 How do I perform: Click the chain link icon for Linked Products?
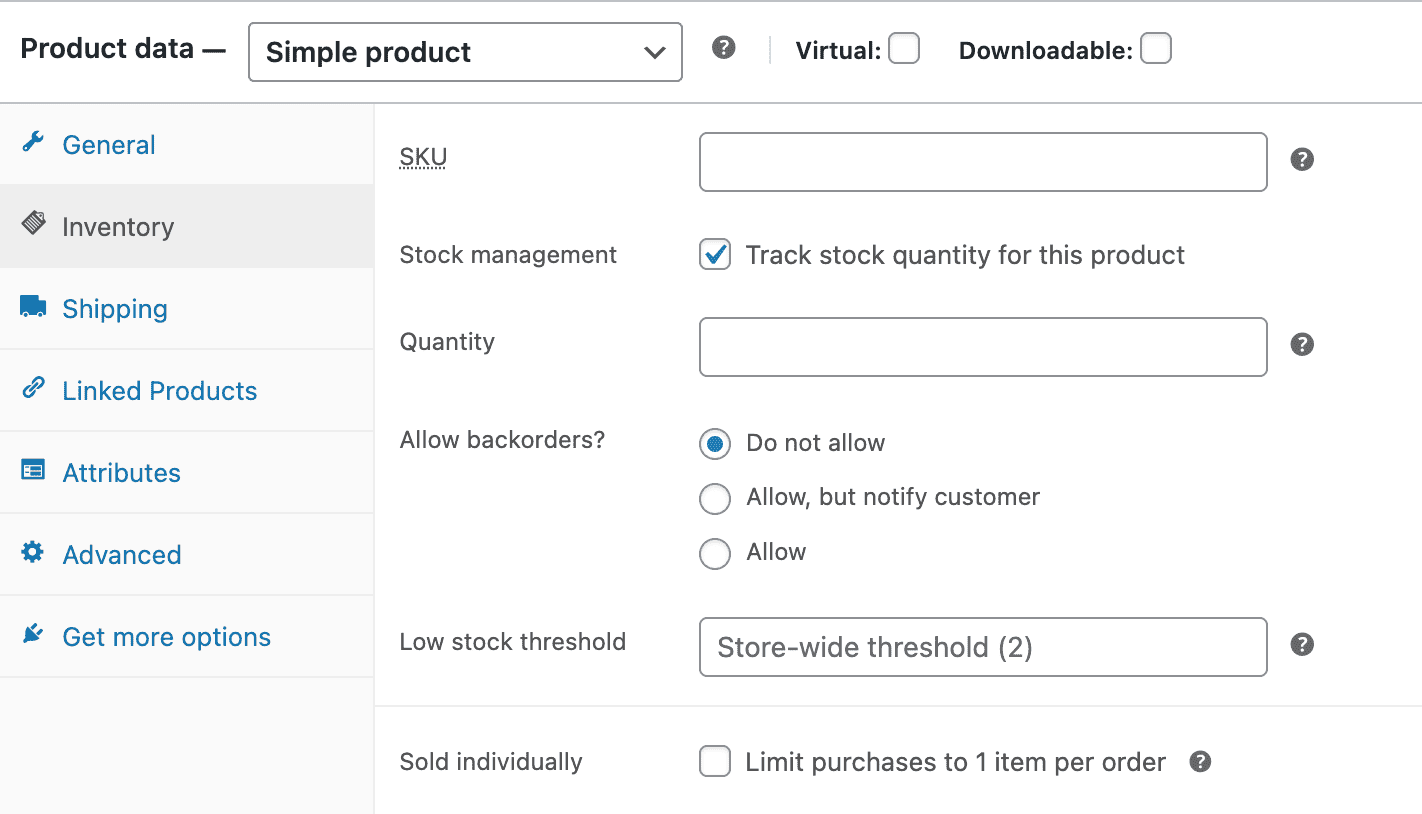[33, 390]
